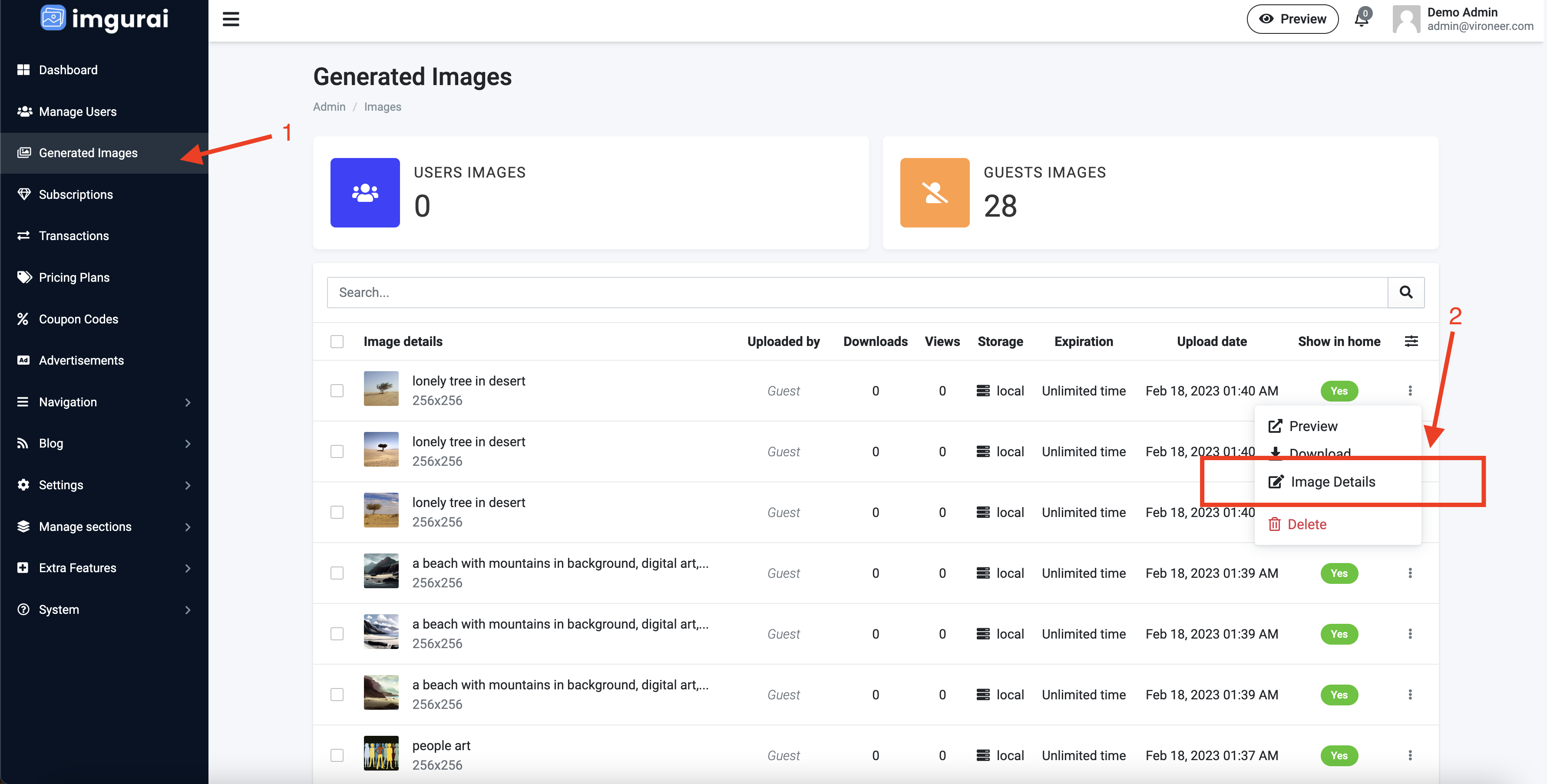This screenshot has height=784, width=1547.
Task: Check the select-all checkbox in table header
Action: coord(337,342)
